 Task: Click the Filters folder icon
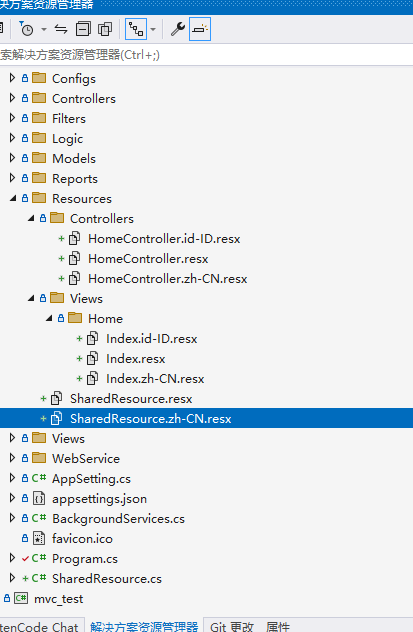click(x=39, y=118)
